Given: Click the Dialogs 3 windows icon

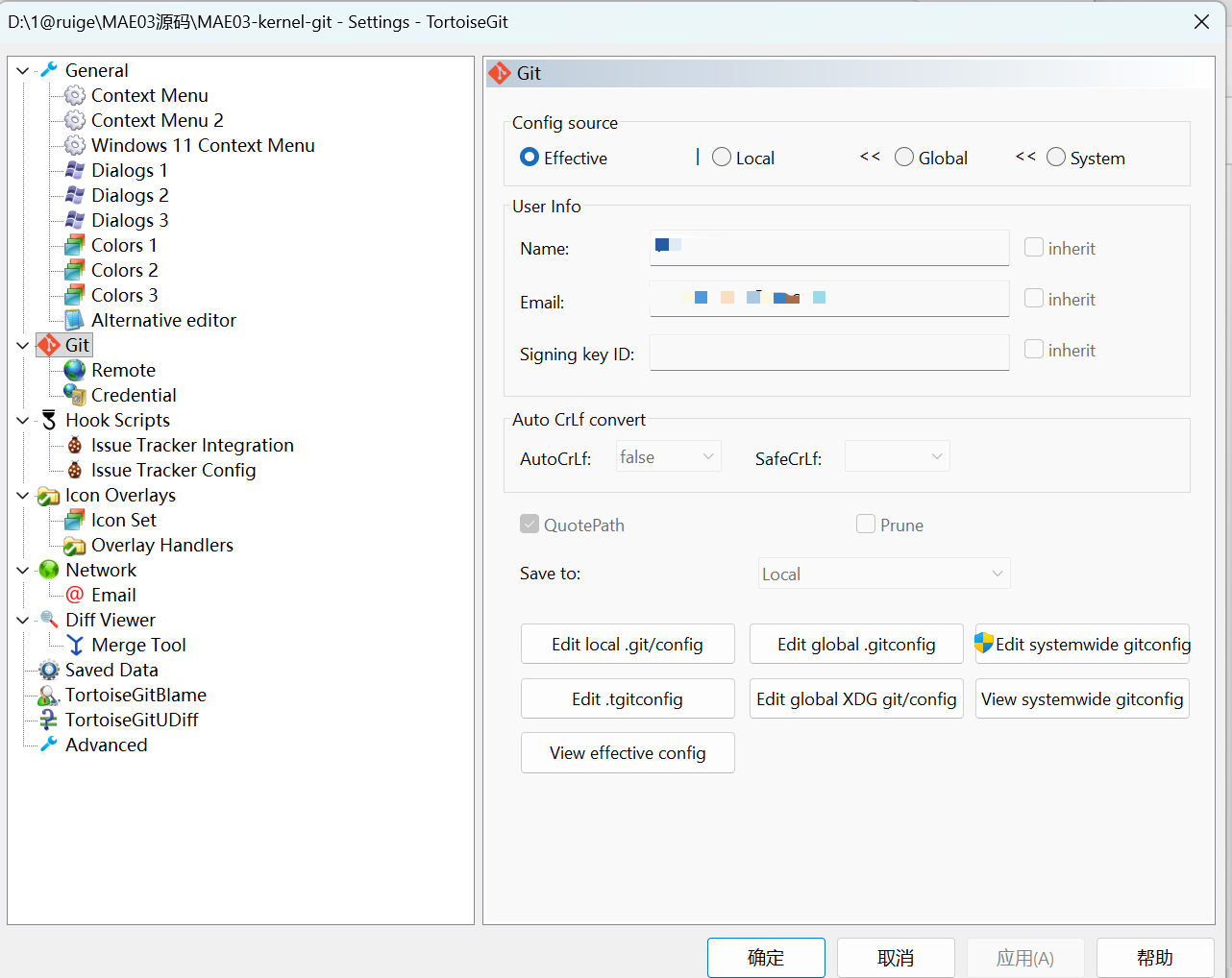Looking at the screenshot, I should [x=75, y=220].
